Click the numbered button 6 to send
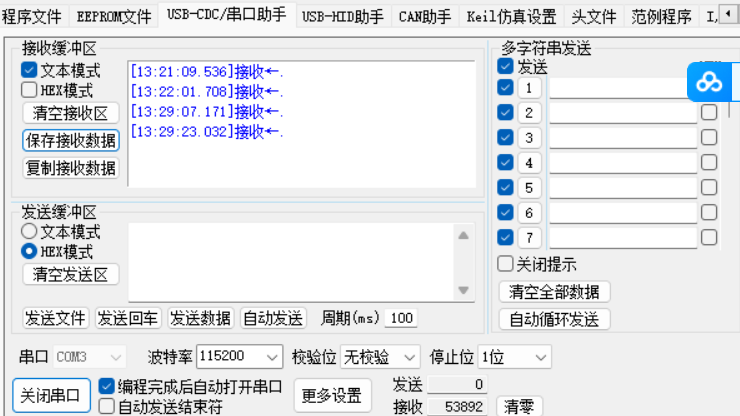 pyautogui.click(x=529, y=212)
